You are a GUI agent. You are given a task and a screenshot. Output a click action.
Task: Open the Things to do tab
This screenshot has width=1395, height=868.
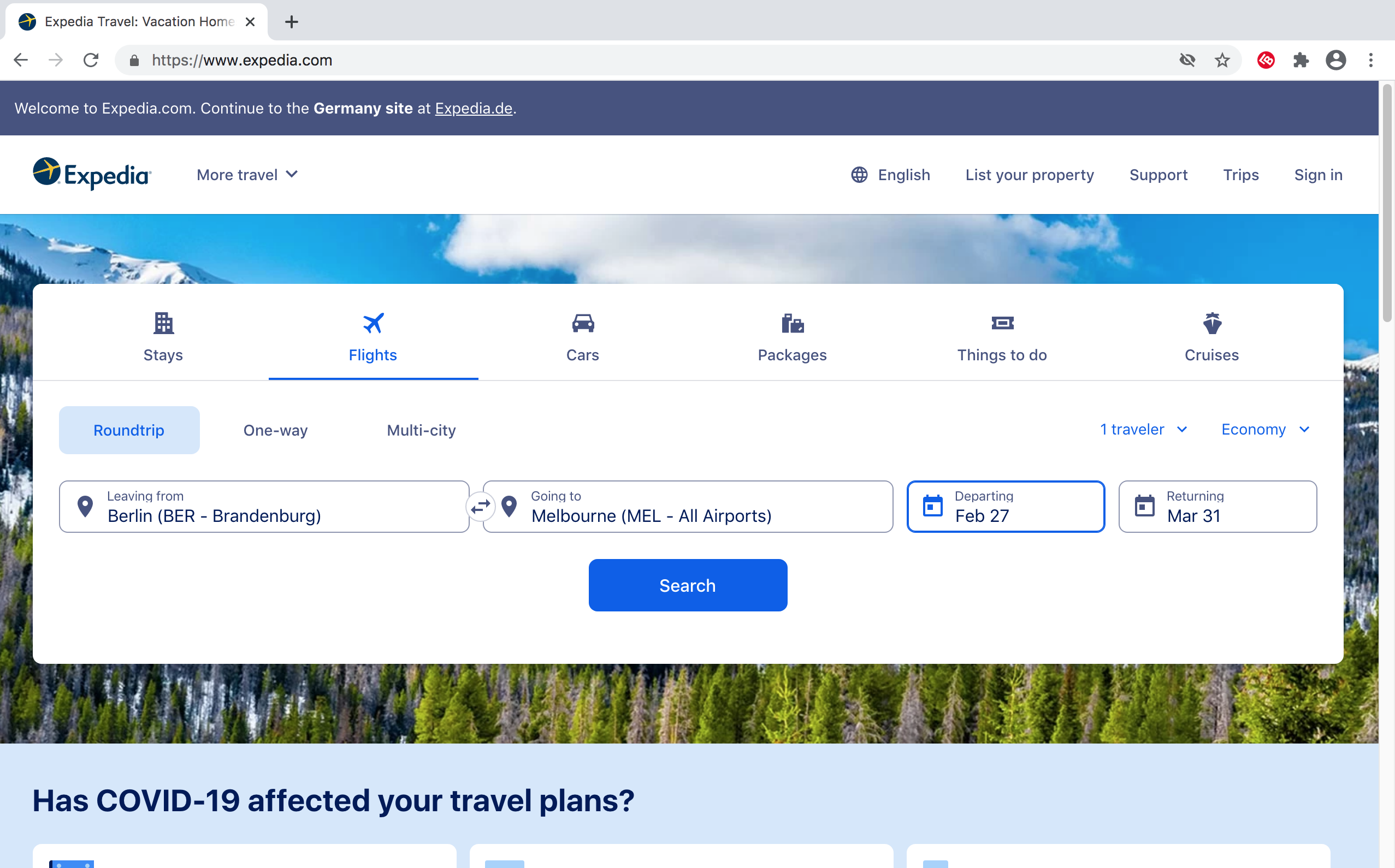(x=1002, y=337)
